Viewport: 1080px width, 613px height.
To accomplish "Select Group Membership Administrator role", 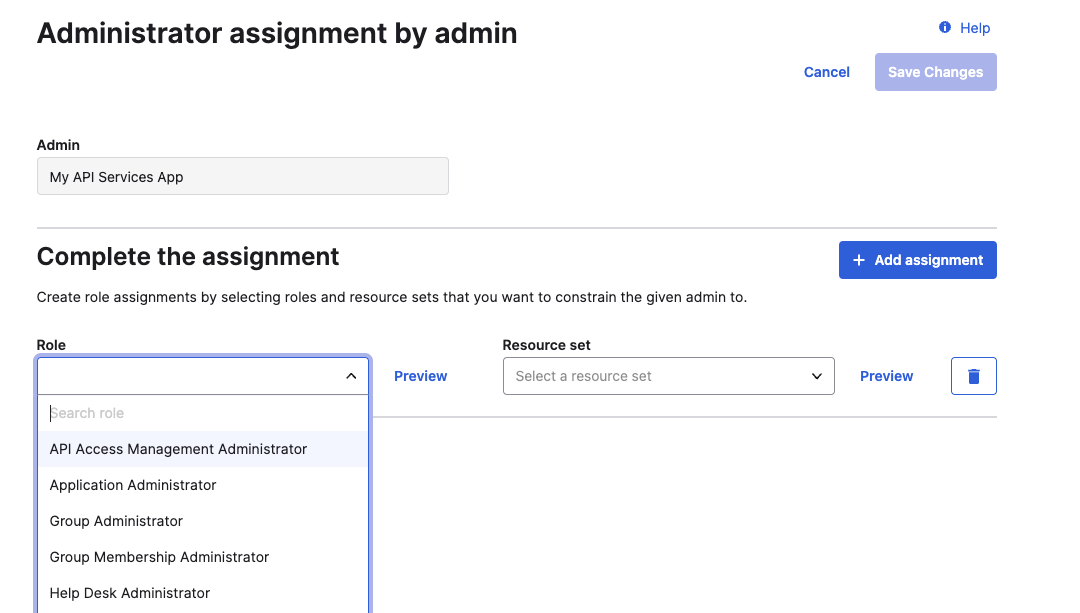I will 203,557.
